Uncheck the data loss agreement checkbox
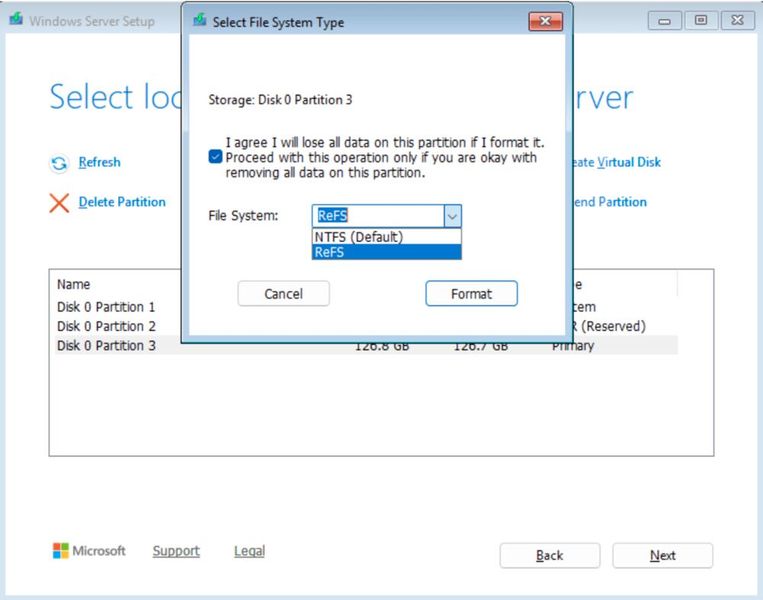The width and height of the screenshot is (763, 600). (x=215, y=157)
